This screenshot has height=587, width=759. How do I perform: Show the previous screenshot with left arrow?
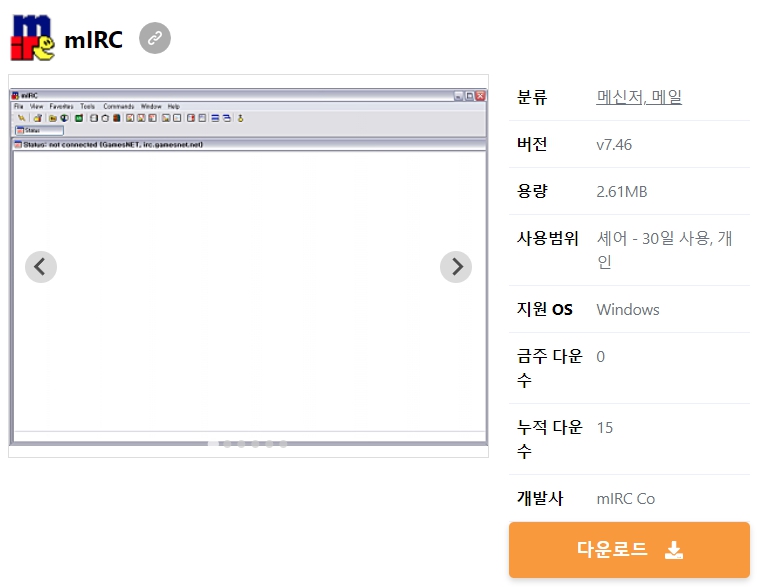(41, 267)
